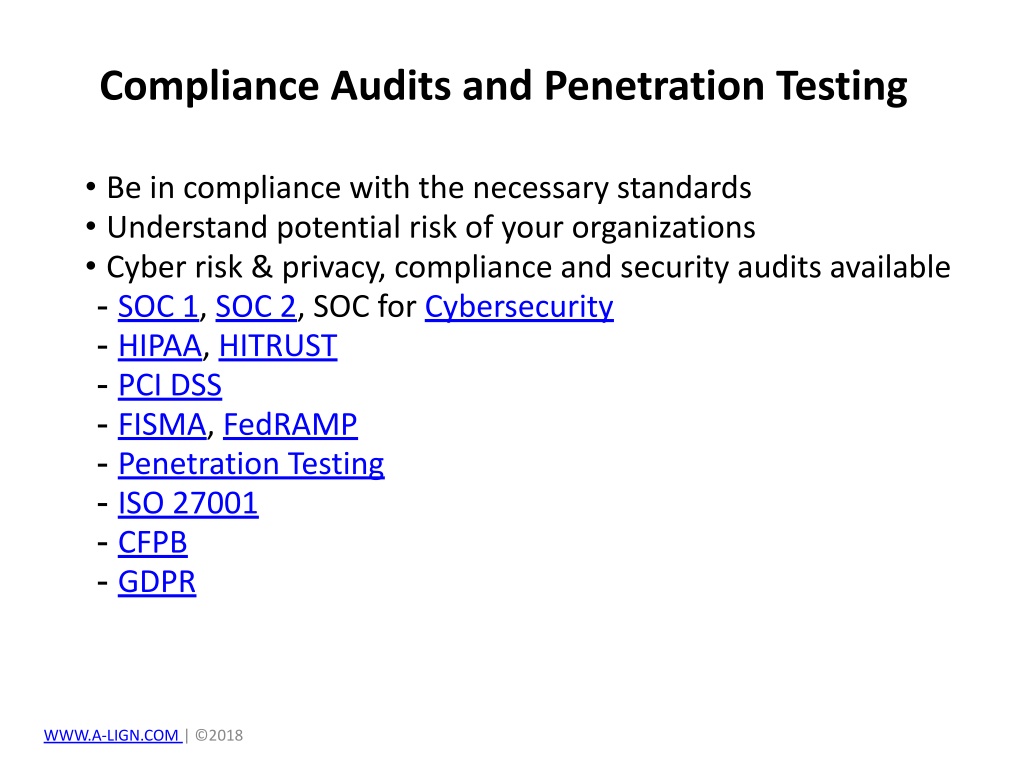Follow the ISO 27001 link
The width and height of the screenshot is (1024, 768).
[x=188, y=504]
